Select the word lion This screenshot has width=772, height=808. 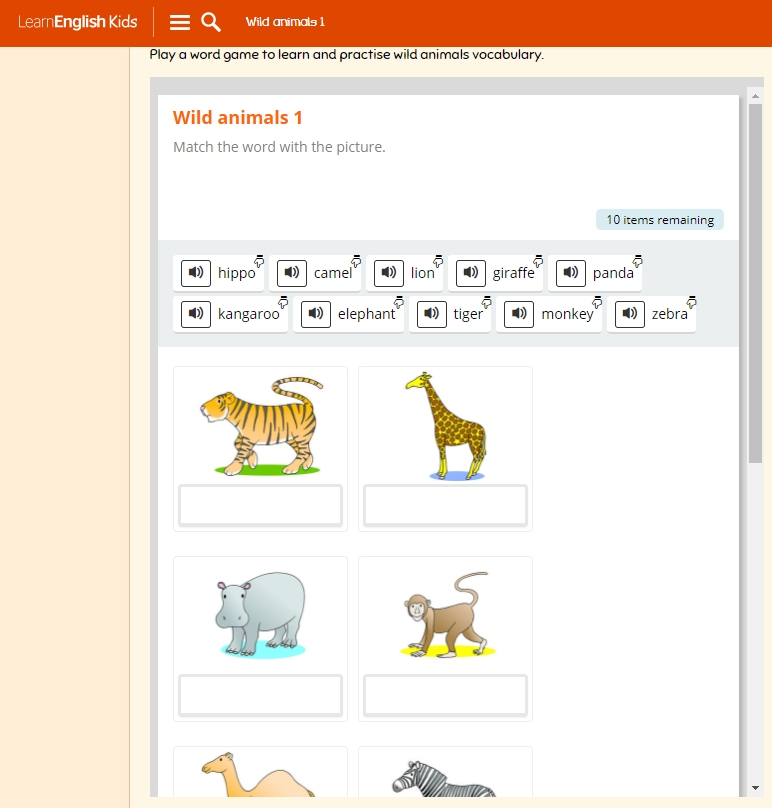point(423,273)
